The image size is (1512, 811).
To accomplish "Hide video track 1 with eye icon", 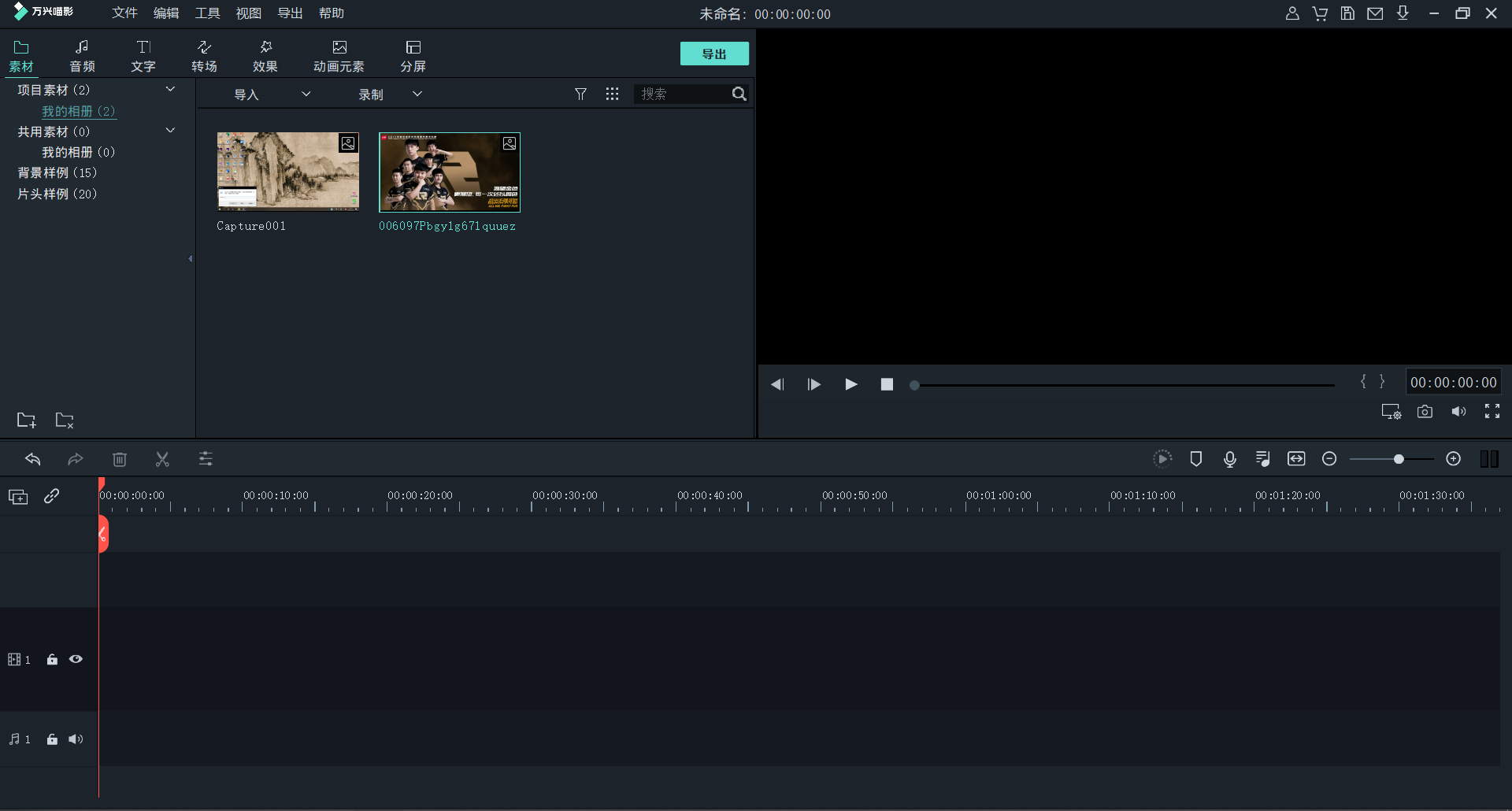I will [x=76, y=660].
